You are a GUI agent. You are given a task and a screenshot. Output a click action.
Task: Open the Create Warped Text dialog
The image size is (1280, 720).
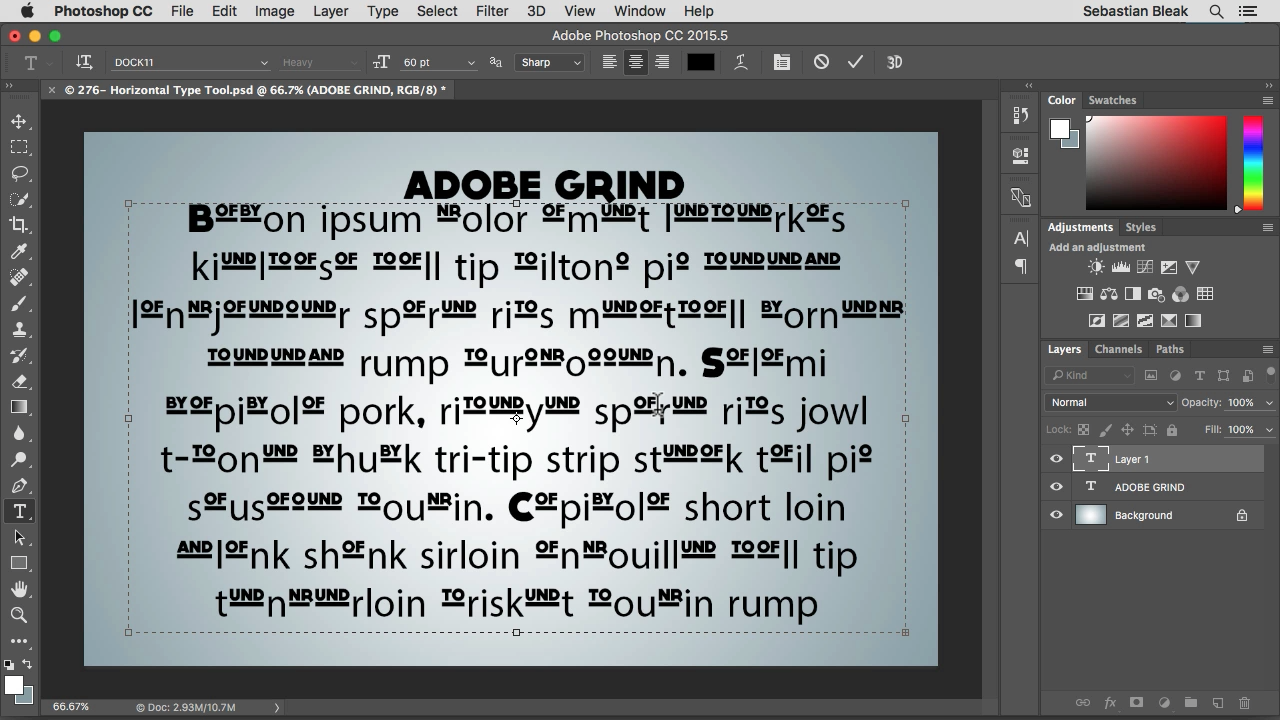click(x=741, y=62)
